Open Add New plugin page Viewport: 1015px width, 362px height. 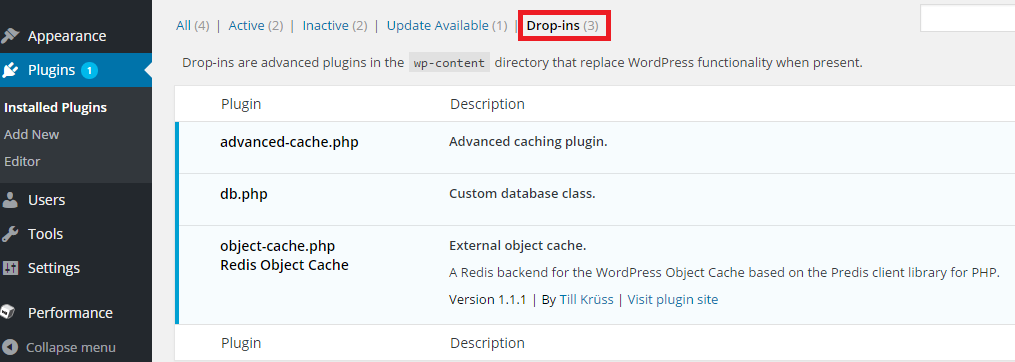[32, 134]
